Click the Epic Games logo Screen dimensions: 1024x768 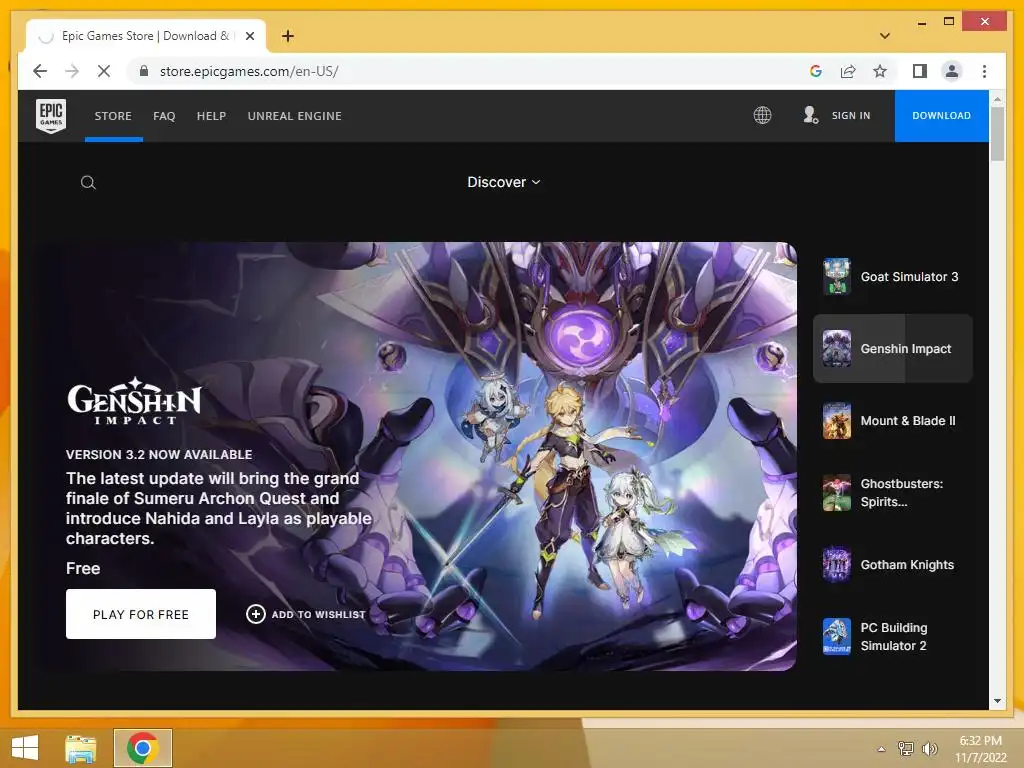(51, 116)
